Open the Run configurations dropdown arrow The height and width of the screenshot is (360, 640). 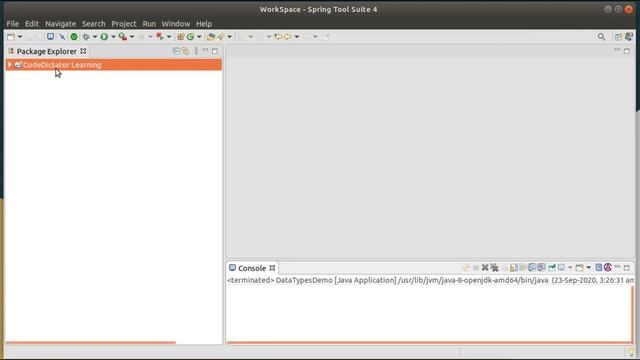(x=113, y=37)
